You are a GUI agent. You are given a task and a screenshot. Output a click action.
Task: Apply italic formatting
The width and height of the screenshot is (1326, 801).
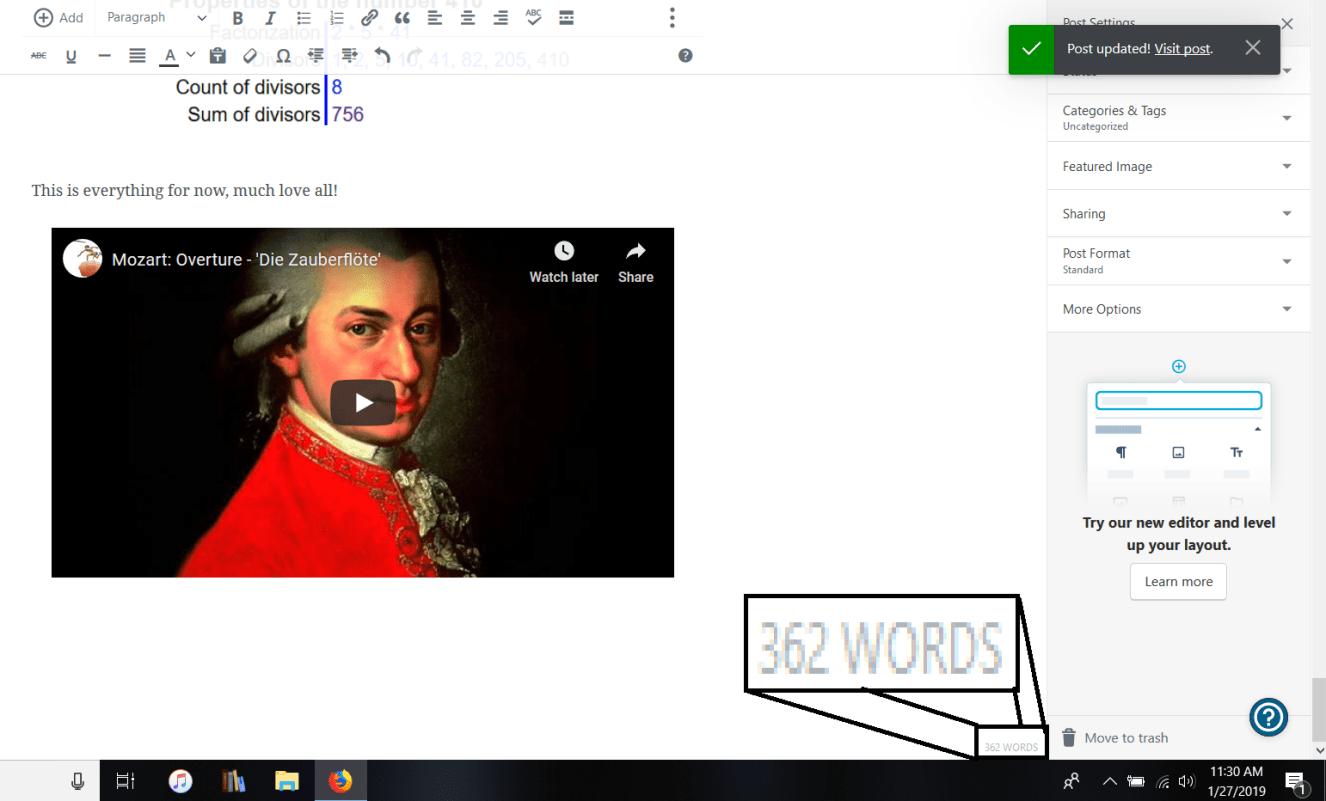tap(270, 17)
